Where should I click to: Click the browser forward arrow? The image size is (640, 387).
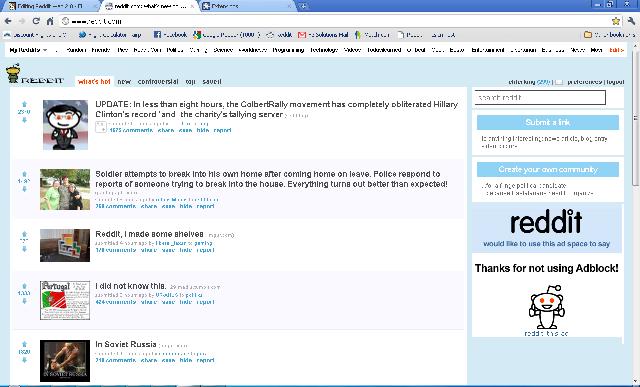click(x=22, y=21)
